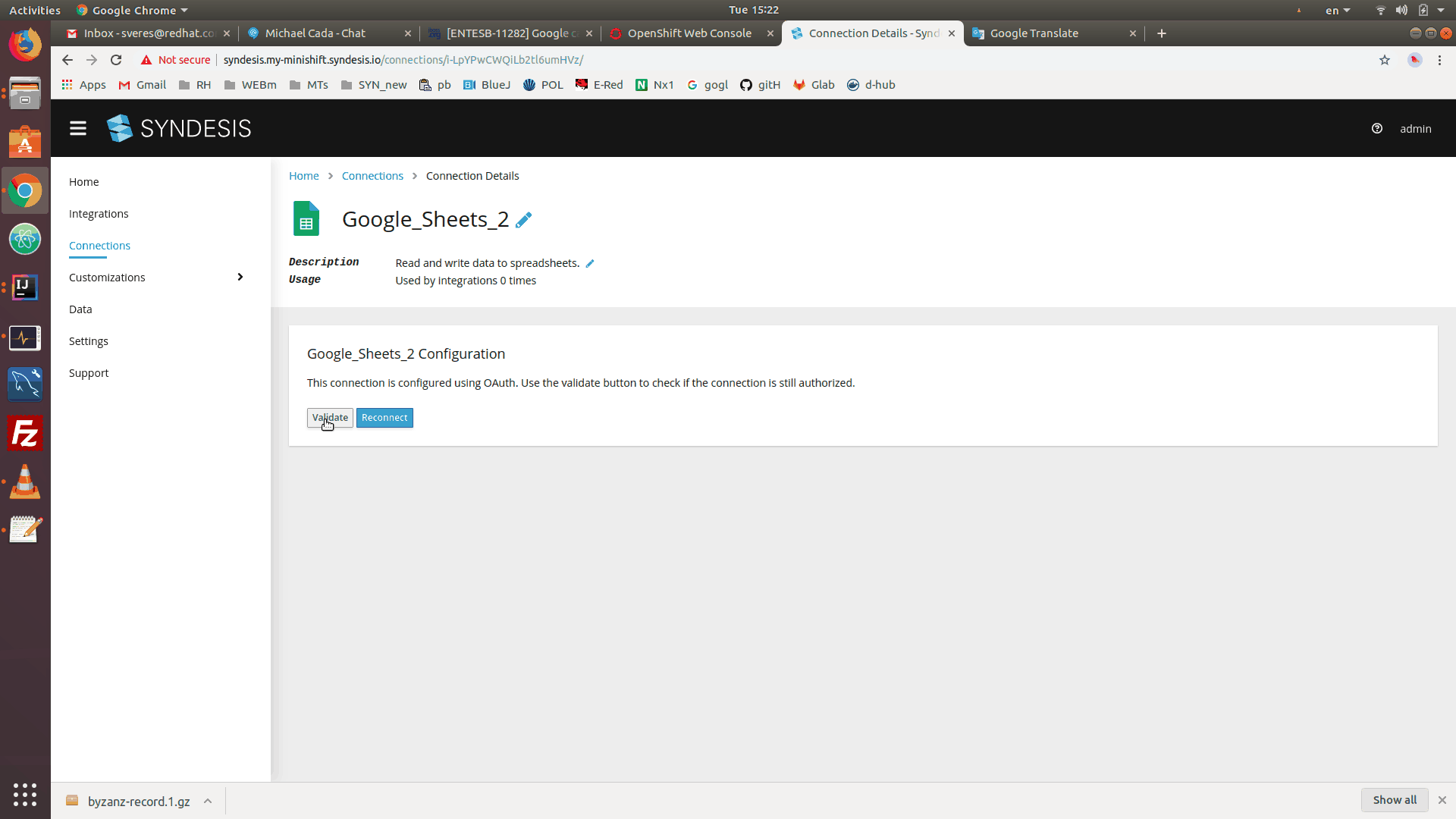Open Google Chrome app menu in top bar
This screenshot has height=819, width=1456.
(x=132, y=10)
